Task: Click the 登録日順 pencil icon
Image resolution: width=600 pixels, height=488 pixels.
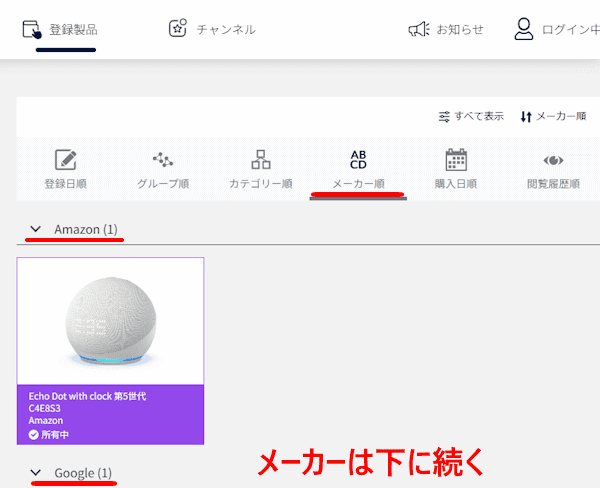Action: tap(66, 160)
